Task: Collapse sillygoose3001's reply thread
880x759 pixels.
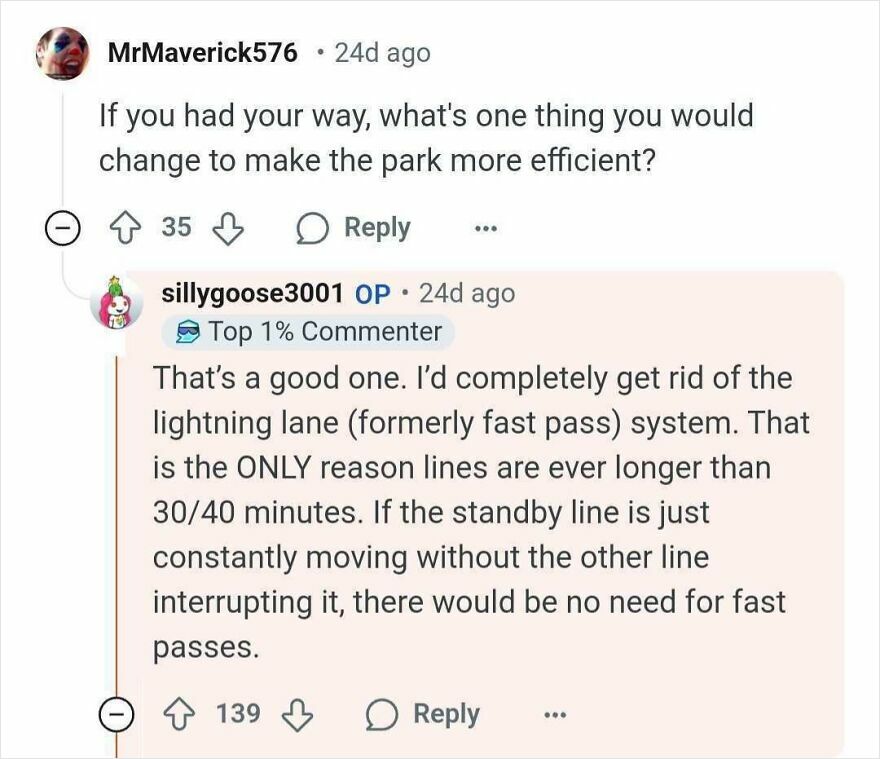Action: [x=118, y=714]
